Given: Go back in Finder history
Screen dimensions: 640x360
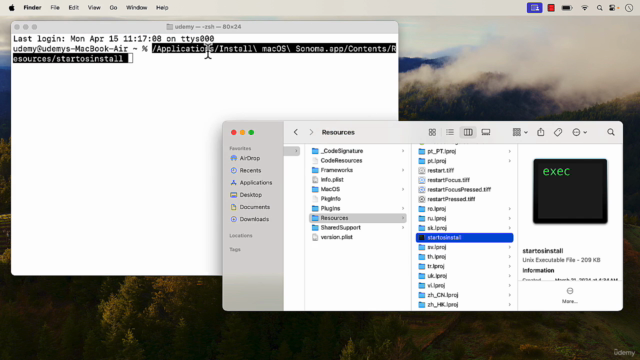Looking at the screenshot, I should tap(296, 132).
